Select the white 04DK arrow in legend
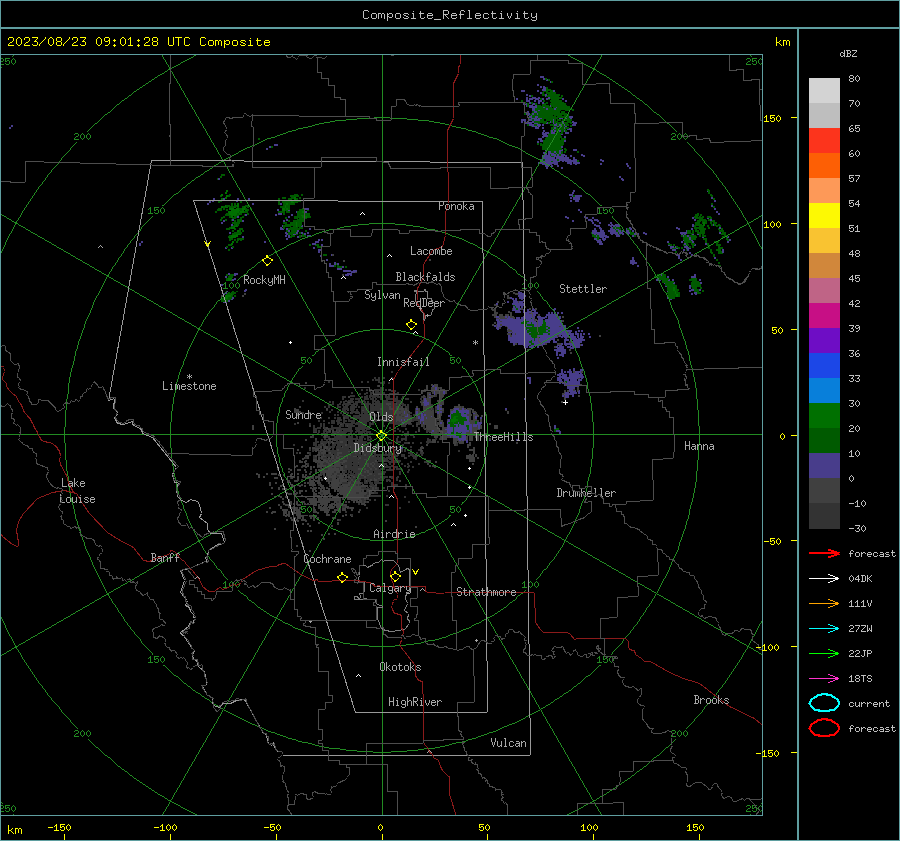 tap(824, 579)
